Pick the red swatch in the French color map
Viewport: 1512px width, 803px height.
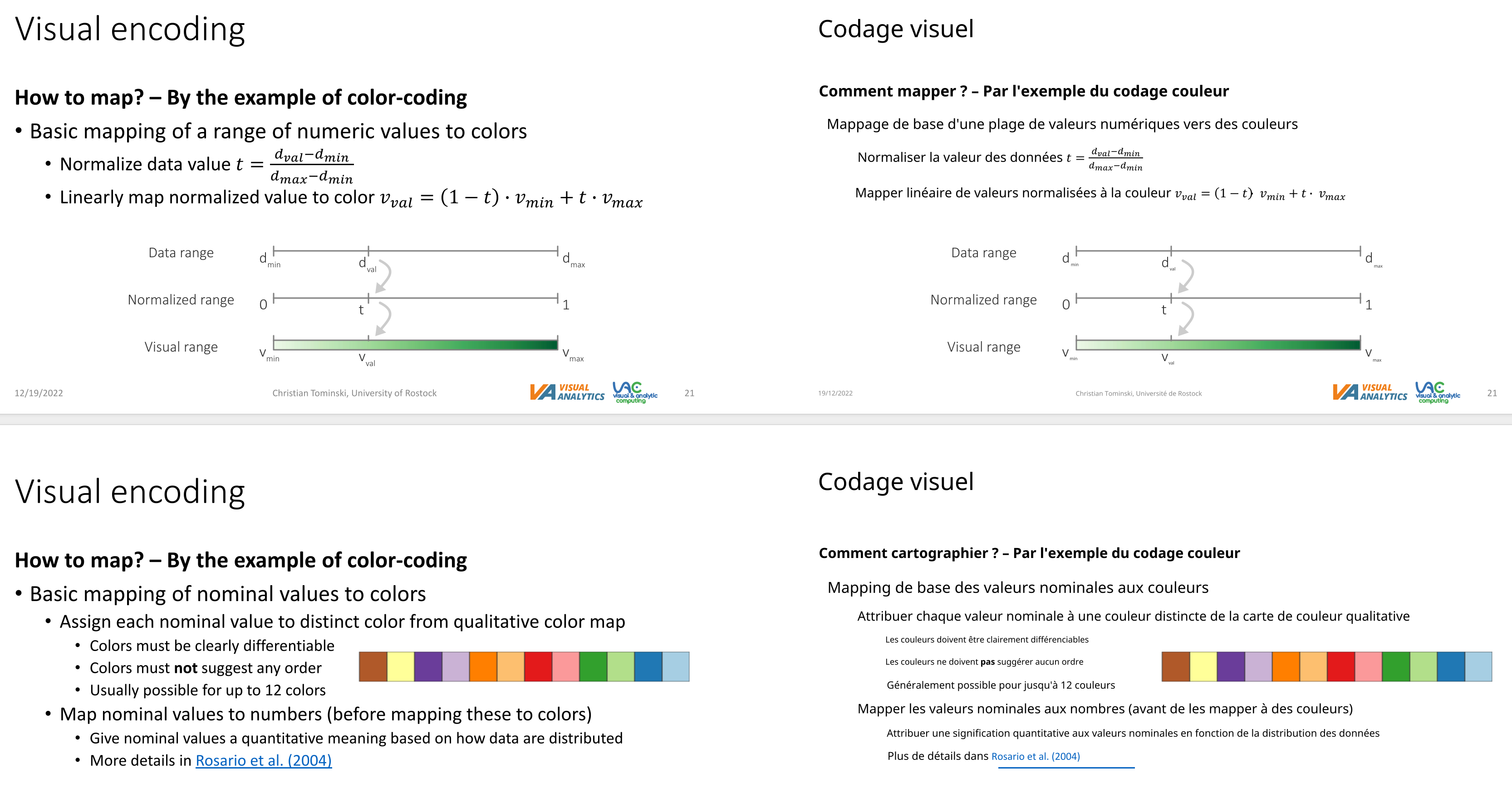tap(1341, 666)
